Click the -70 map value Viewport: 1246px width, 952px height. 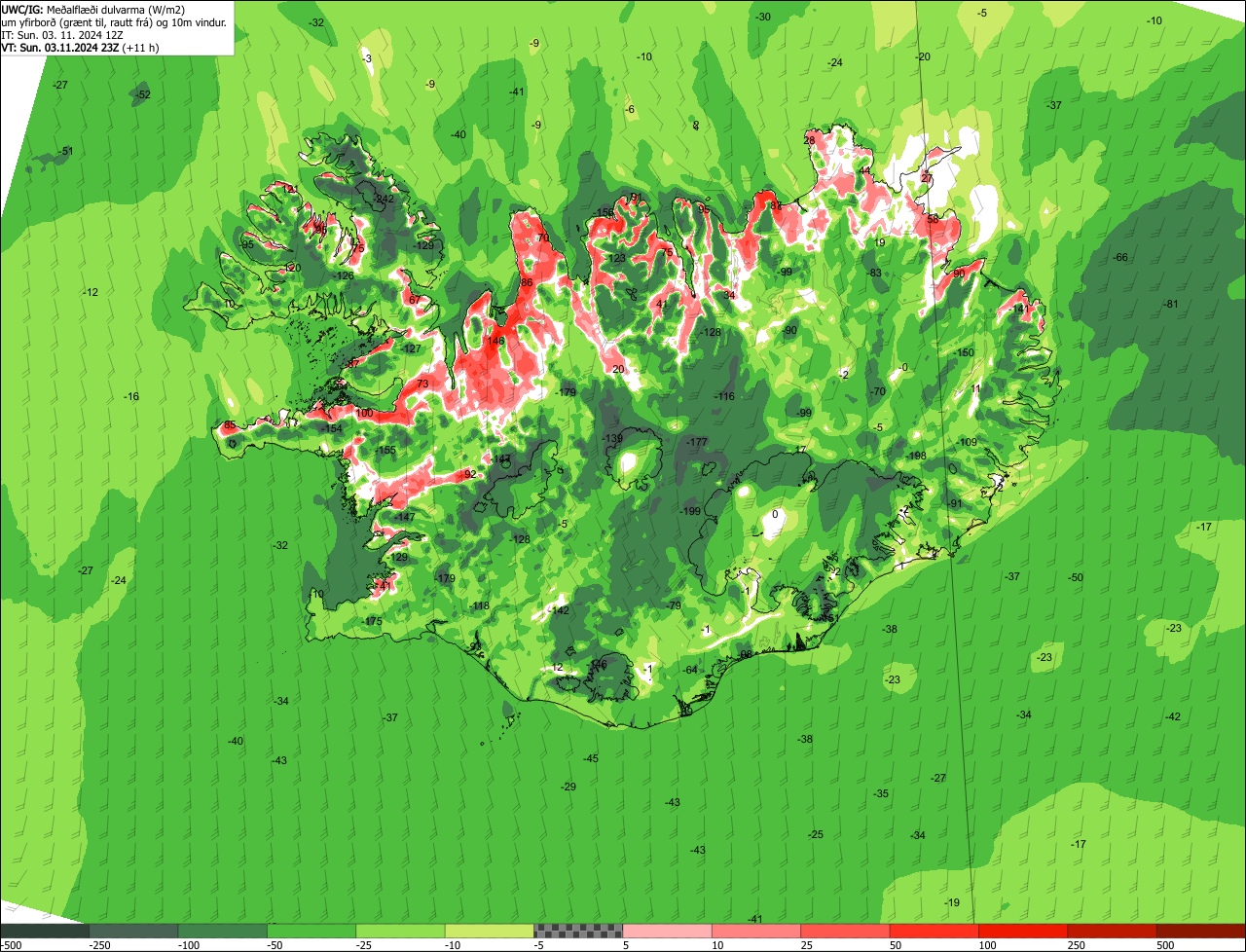point(877,391)
